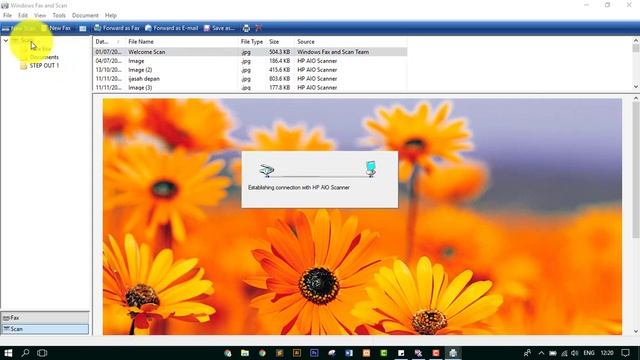
Task: Click Forward as Fax in toolbar
Action: tap(117, 28)
